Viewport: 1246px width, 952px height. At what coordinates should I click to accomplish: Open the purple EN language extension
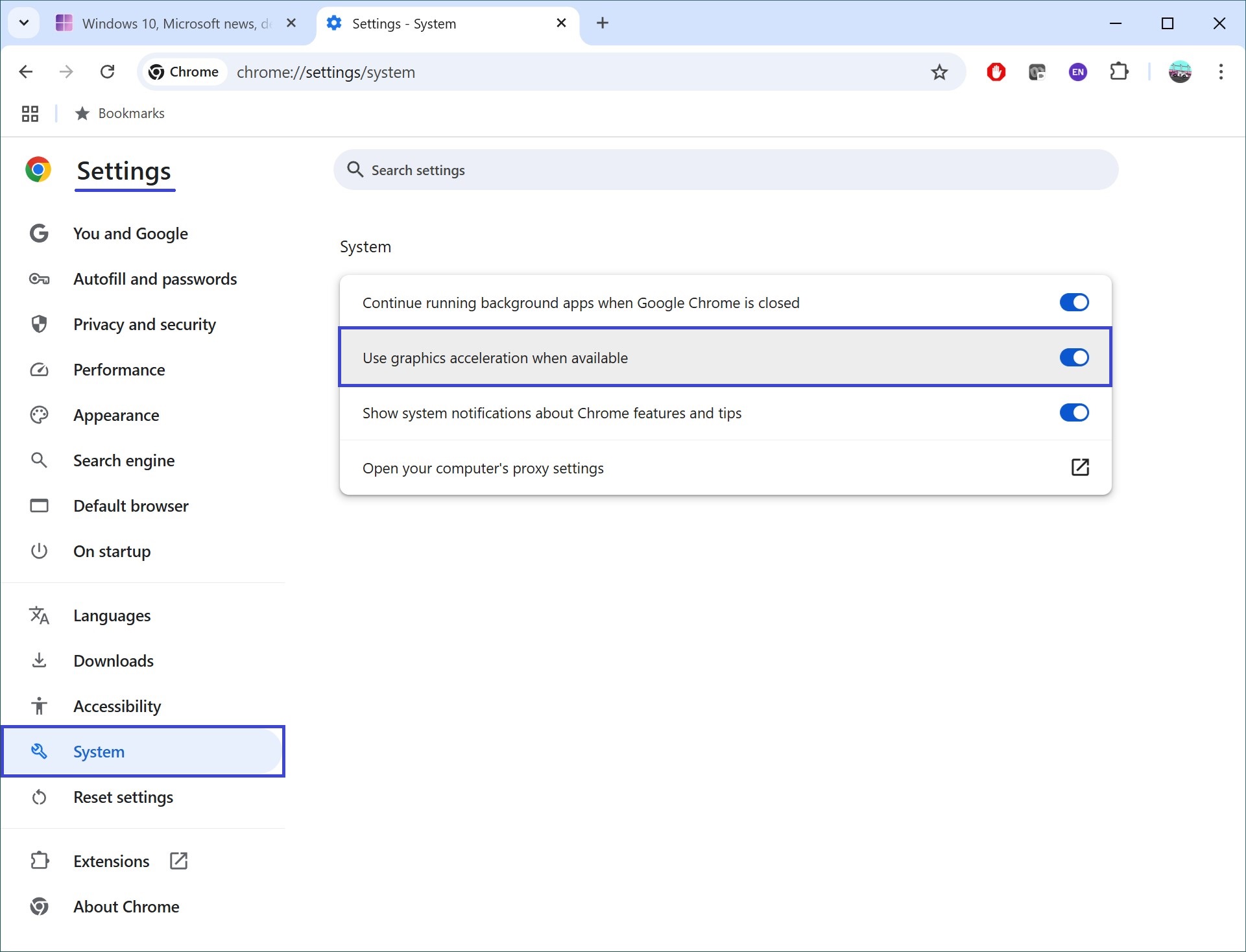coord(1078,72)
